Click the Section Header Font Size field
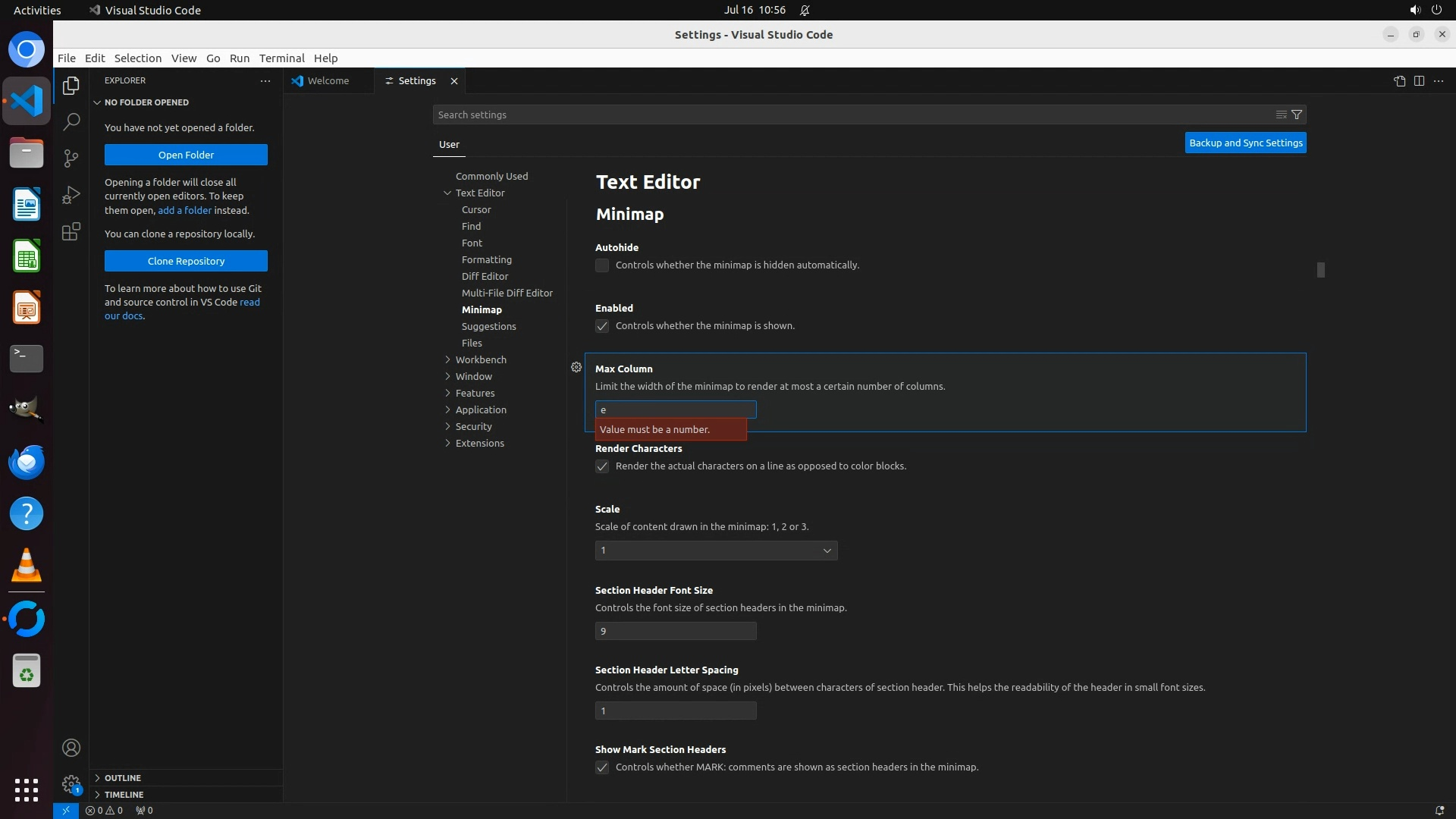The image size is (1456, 819). (675, 631)
